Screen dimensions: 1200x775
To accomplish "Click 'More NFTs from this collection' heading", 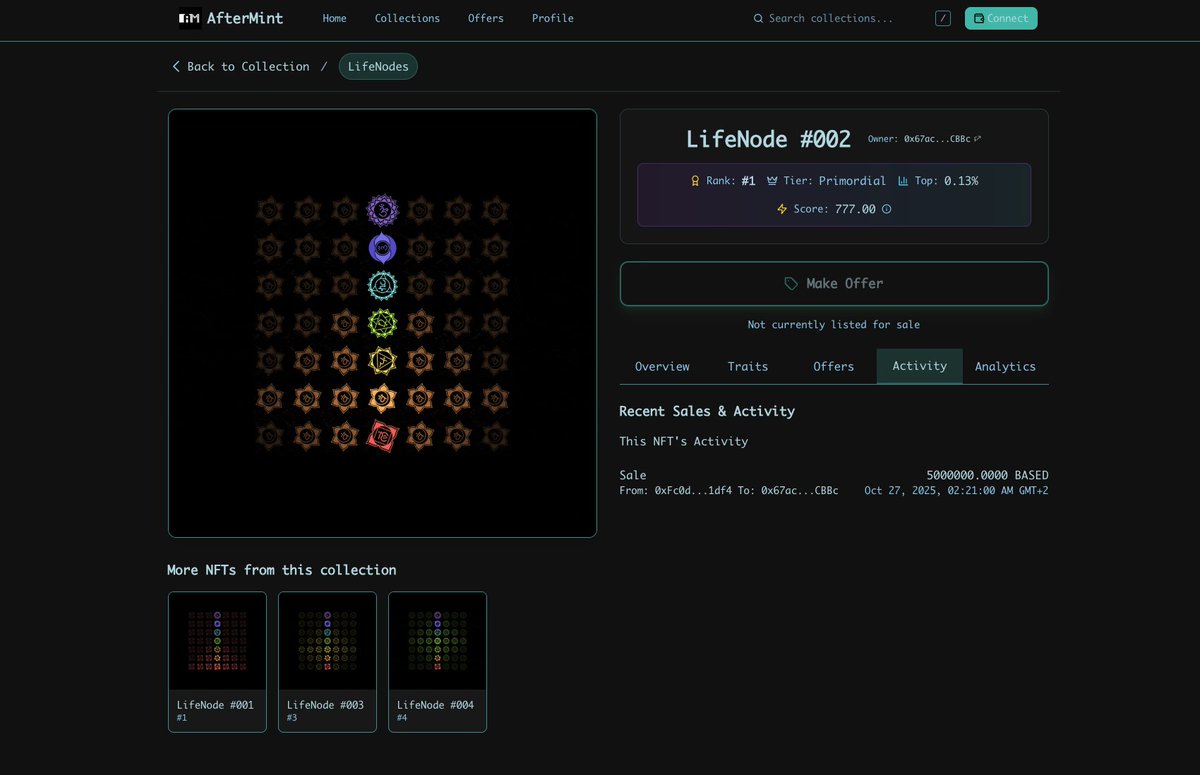I will (282, 570).
